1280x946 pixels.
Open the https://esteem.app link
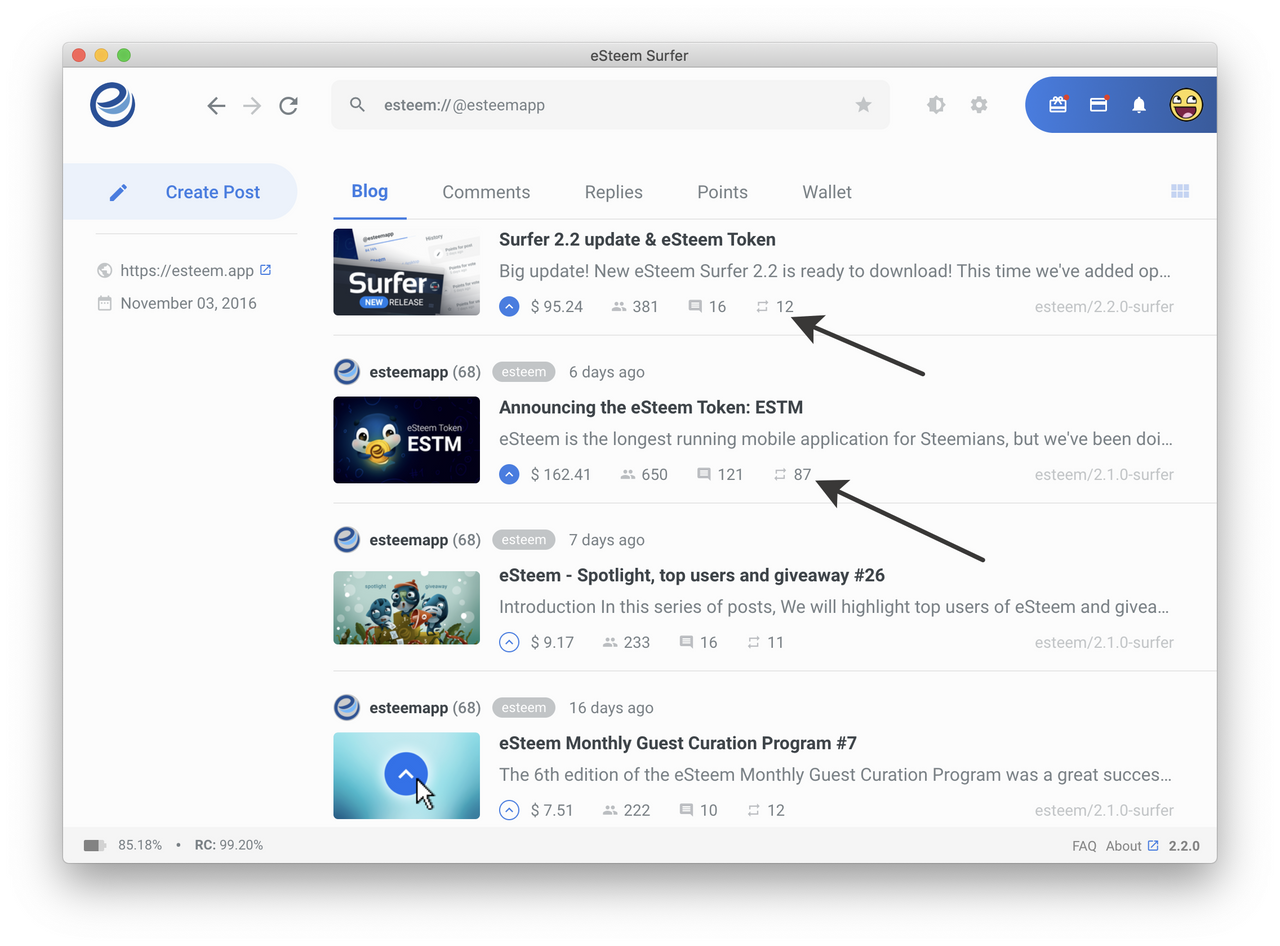tap(187, 270)
